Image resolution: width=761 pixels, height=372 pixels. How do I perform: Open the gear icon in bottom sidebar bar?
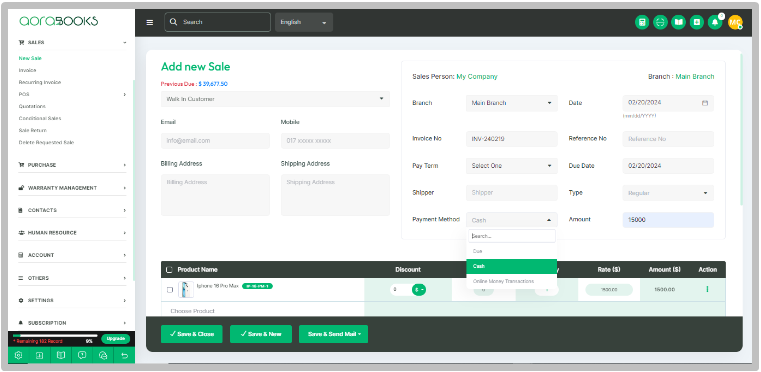[x=18, y=355]
